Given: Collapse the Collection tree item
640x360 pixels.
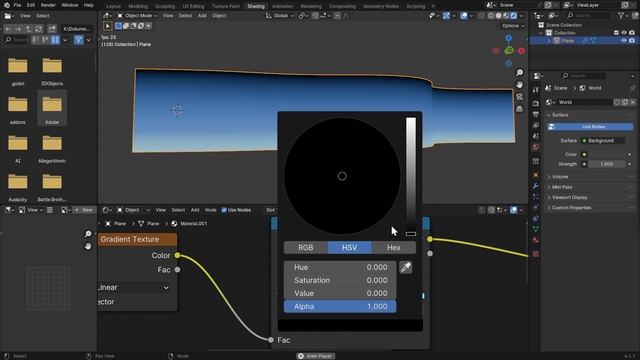Looking at the screenshot, I should pos(541,33).
